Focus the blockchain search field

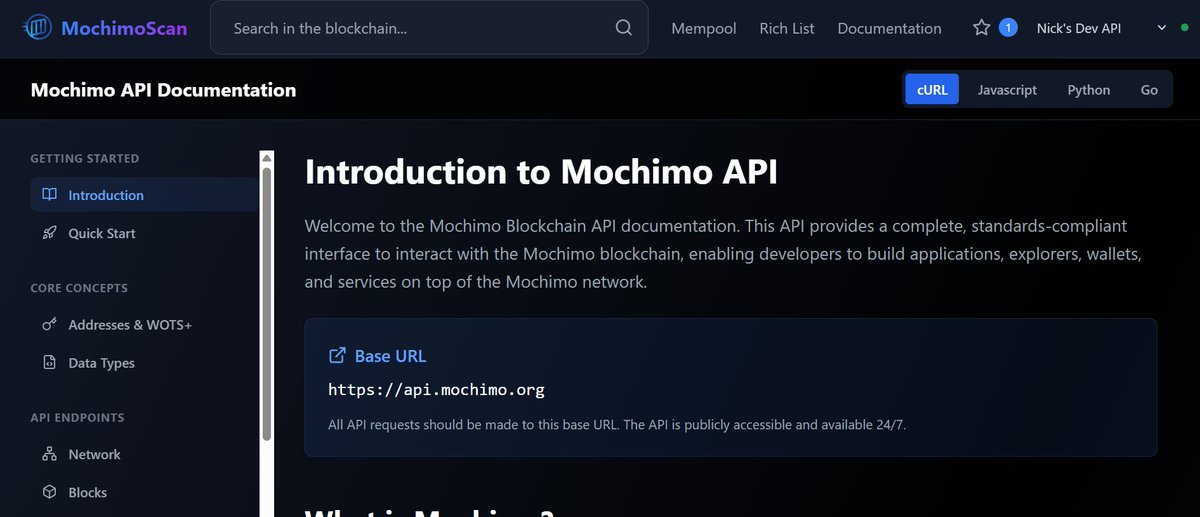click(x=429, y=28)
